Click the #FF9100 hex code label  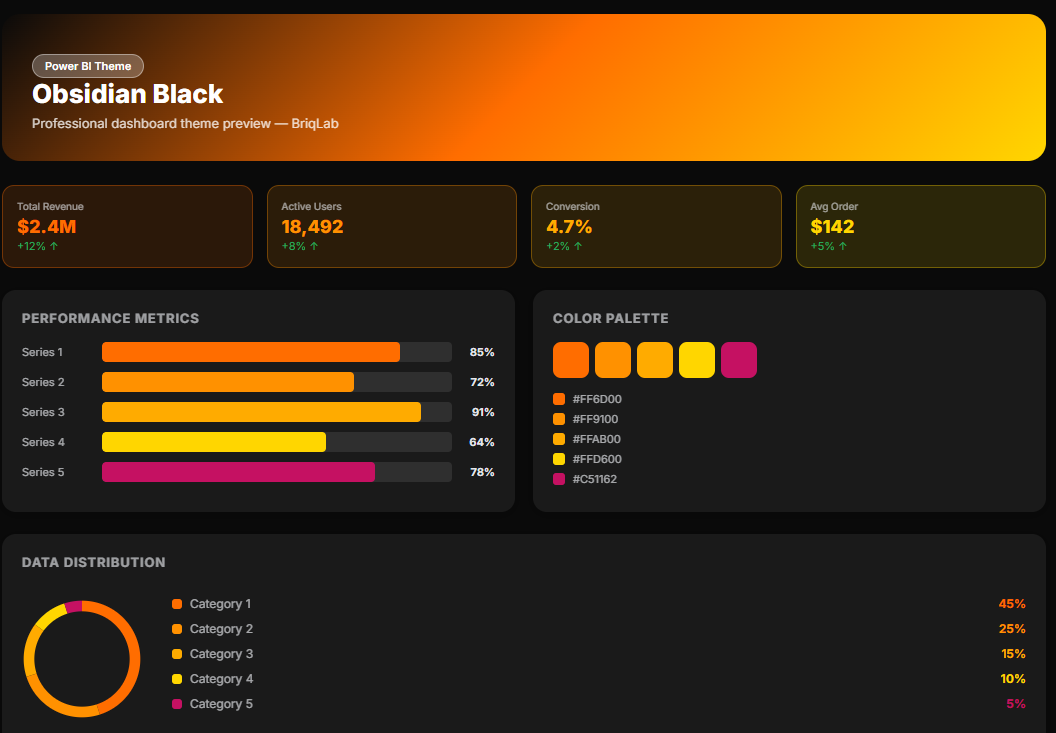click(595, 419)
